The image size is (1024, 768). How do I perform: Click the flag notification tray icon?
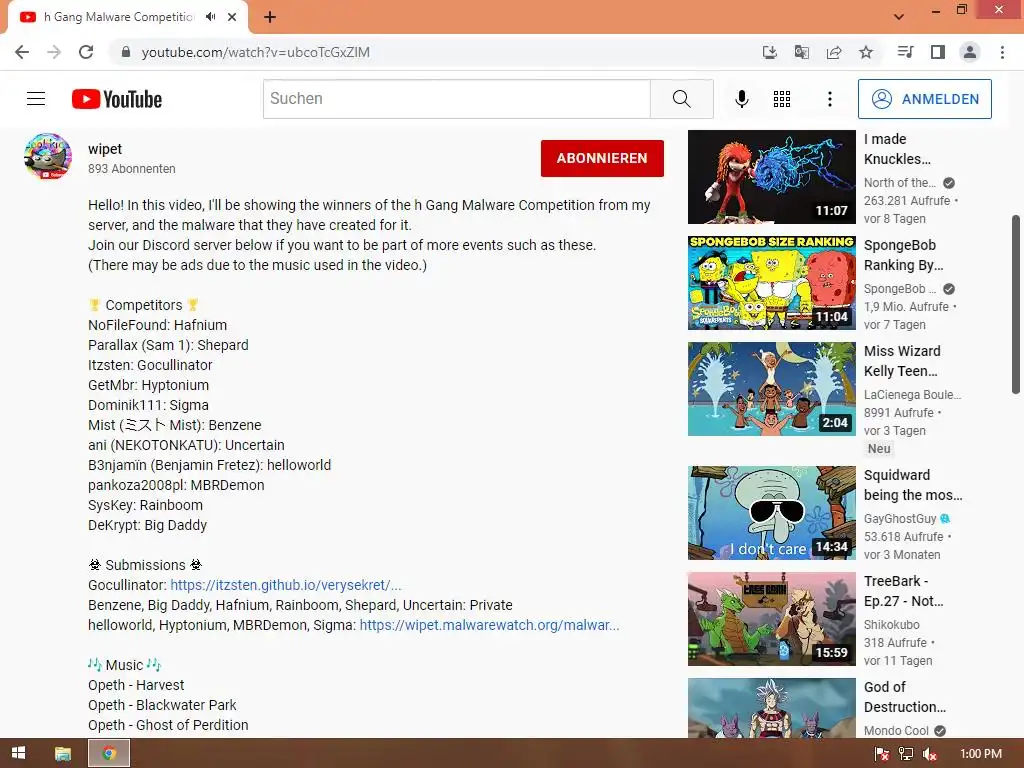pos(882,754)
